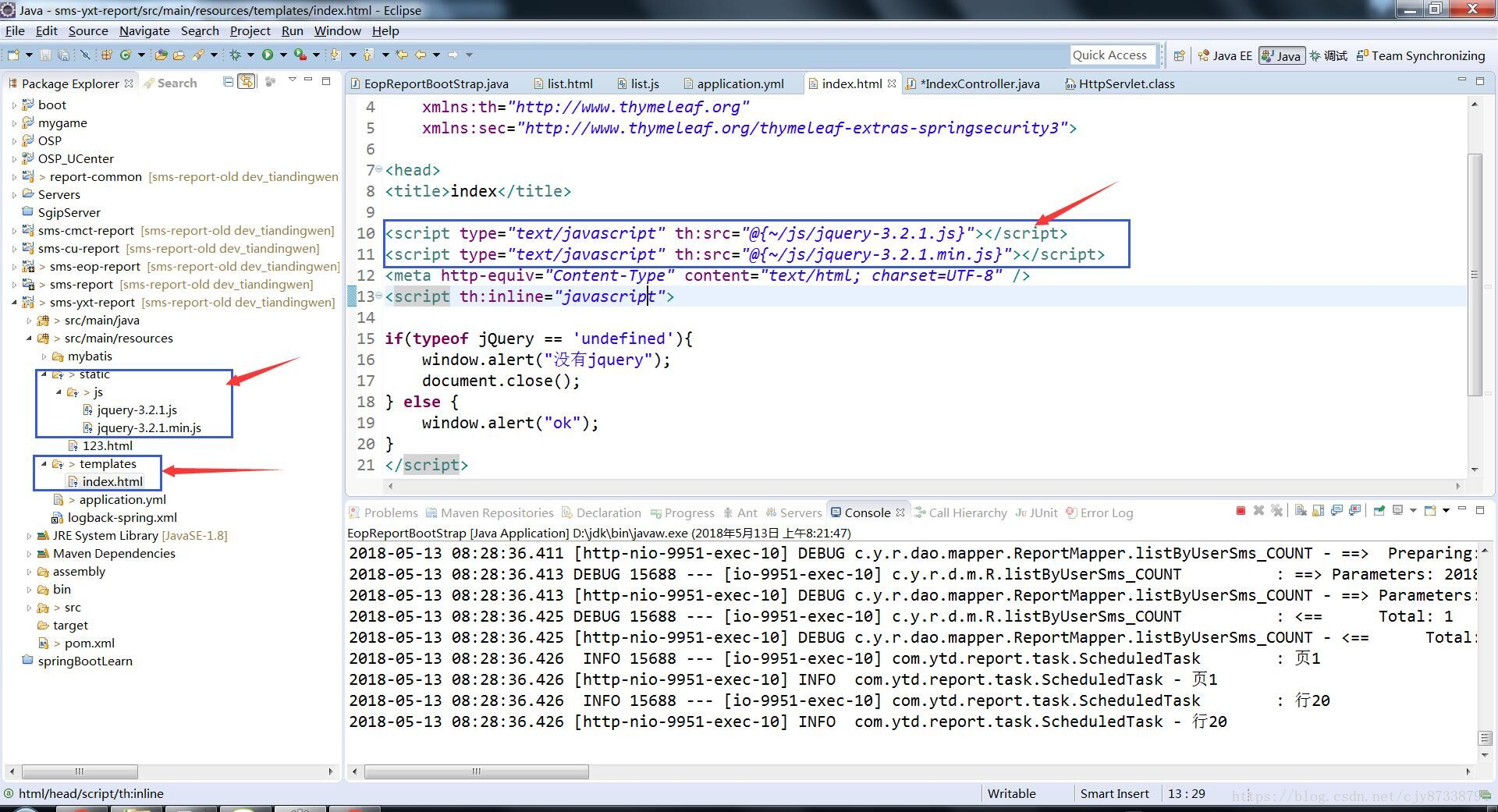Click the Back navigation arrow icon
The height and width of the screenshot is (812, 1498).
point(421,55)
